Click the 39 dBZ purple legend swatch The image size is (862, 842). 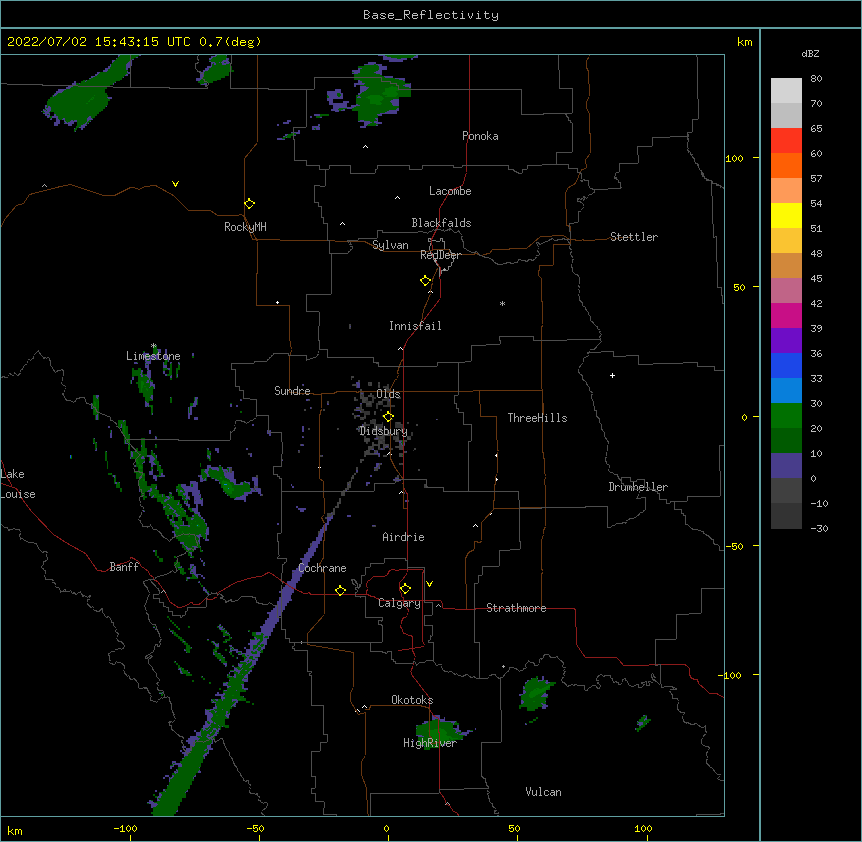click(786, 340)
